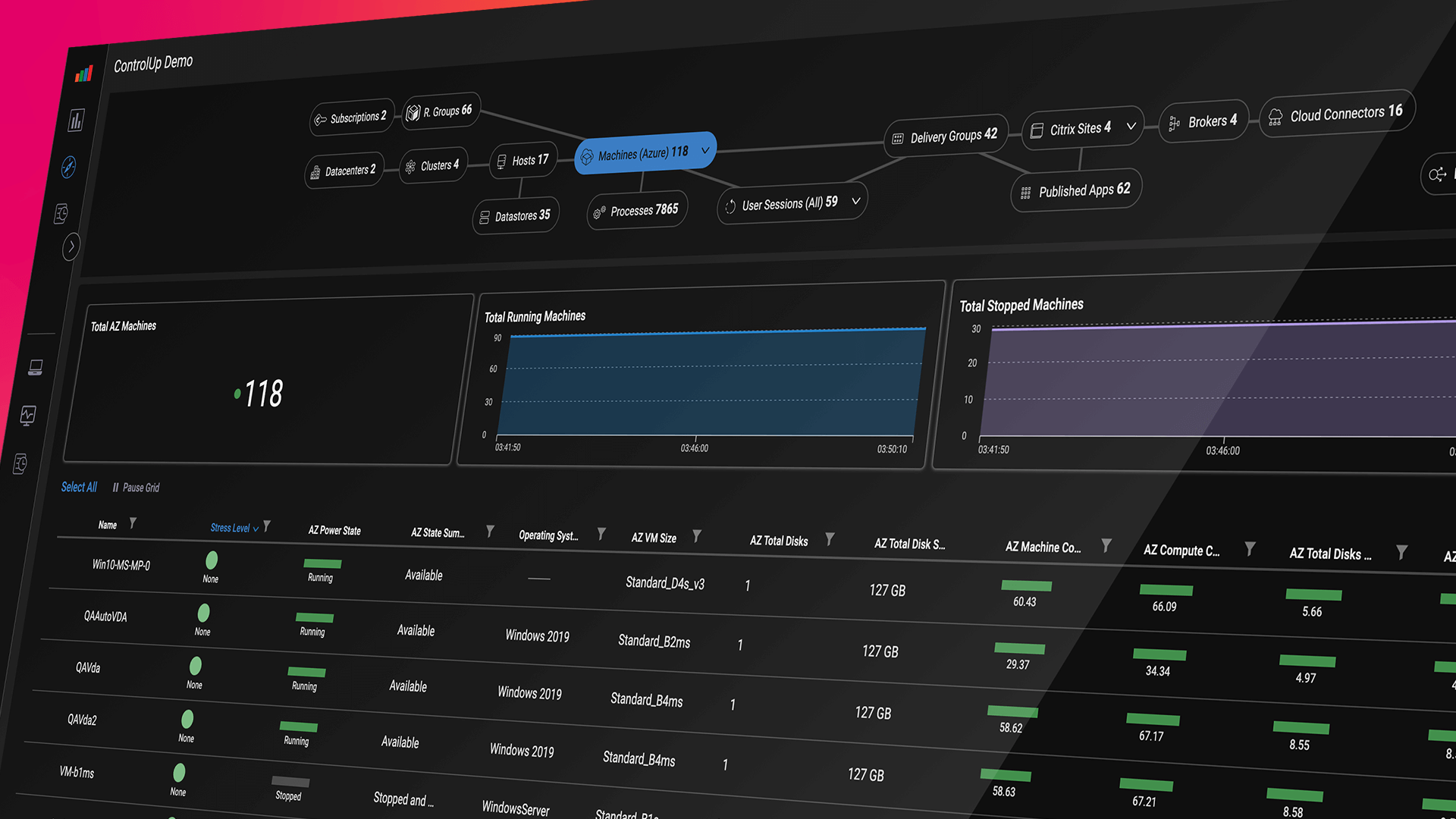This screenshot has width=1456, height=819.
Task: Select the Hosts 17 node
Action: (x=523, y=161)
